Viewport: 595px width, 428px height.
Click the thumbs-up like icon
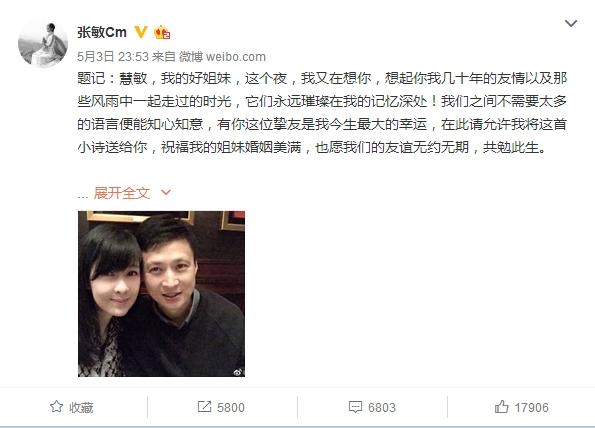pos(501,407)
